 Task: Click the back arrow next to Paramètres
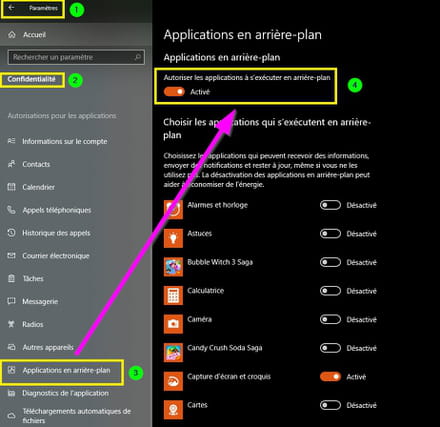[11, 8]
